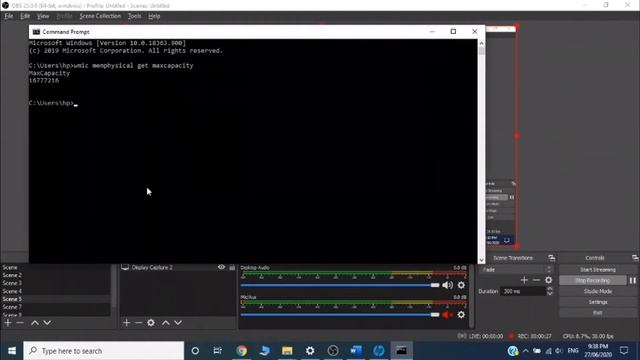The width and height of the screenshot is (640, 360).
Task: Move selected source down
Action: click(178, 323)
